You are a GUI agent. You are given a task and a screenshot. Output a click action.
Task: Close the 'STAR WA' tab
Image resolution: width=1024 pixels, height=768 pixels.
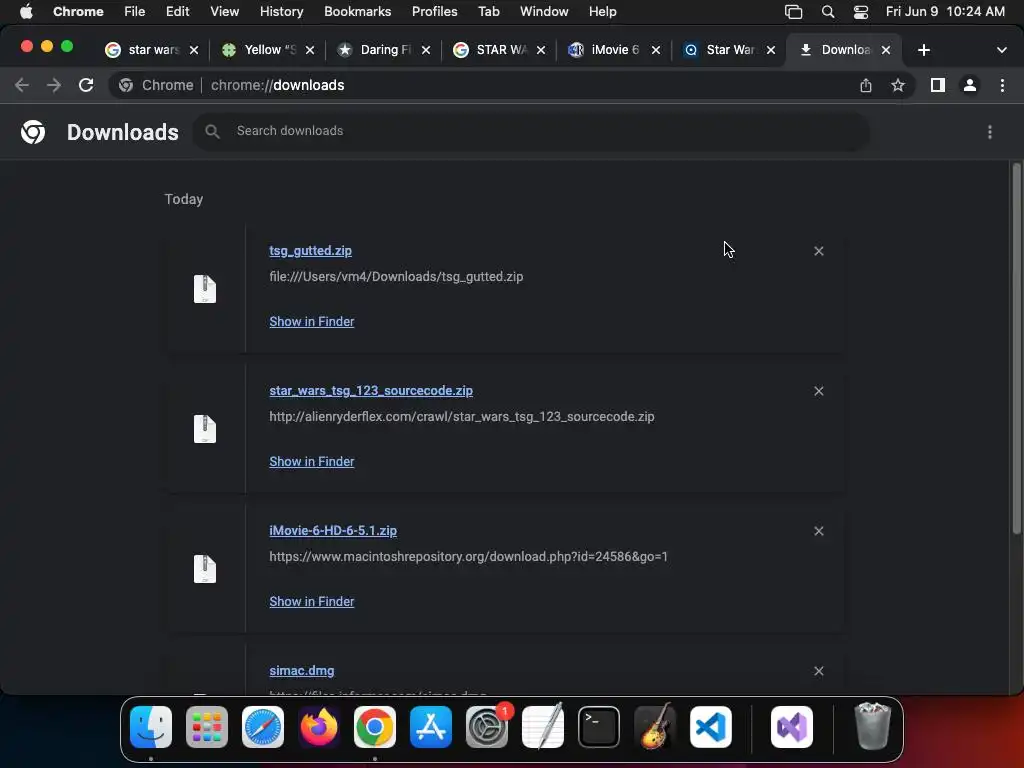[x=541, y=50]
